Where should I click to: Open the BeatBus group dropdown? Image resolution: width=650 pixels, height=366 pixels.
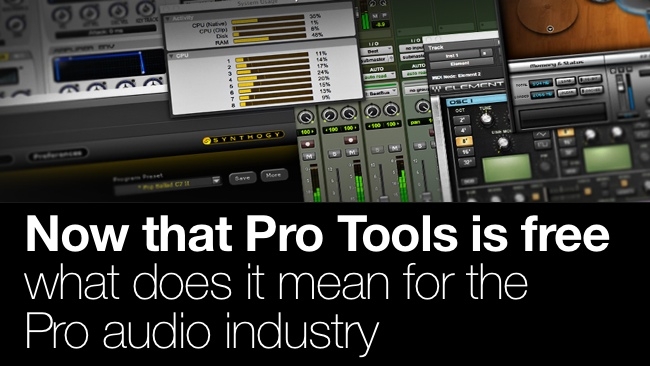[381, 93]
